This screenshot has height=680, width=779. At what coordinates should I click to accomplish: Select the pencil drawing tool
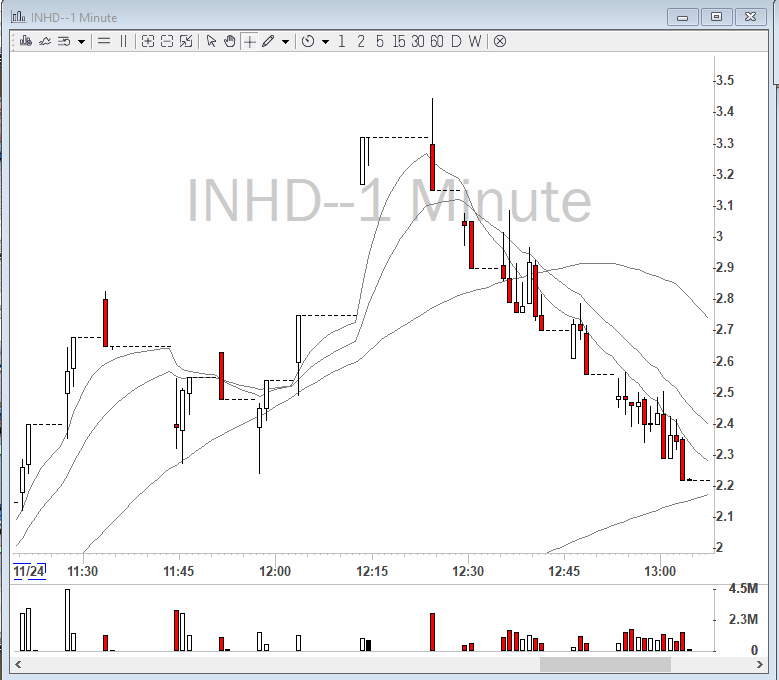tap(268, 41)
